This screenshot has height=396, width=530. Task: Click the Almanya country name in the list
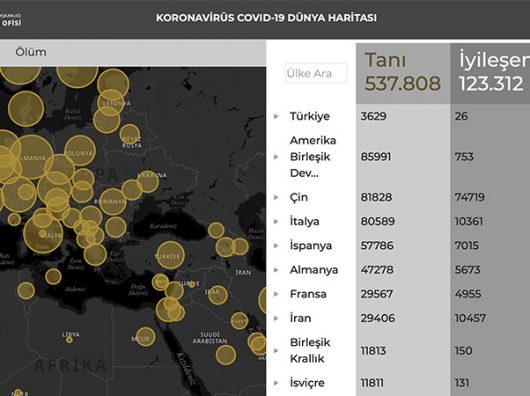(x=314, y=270)
